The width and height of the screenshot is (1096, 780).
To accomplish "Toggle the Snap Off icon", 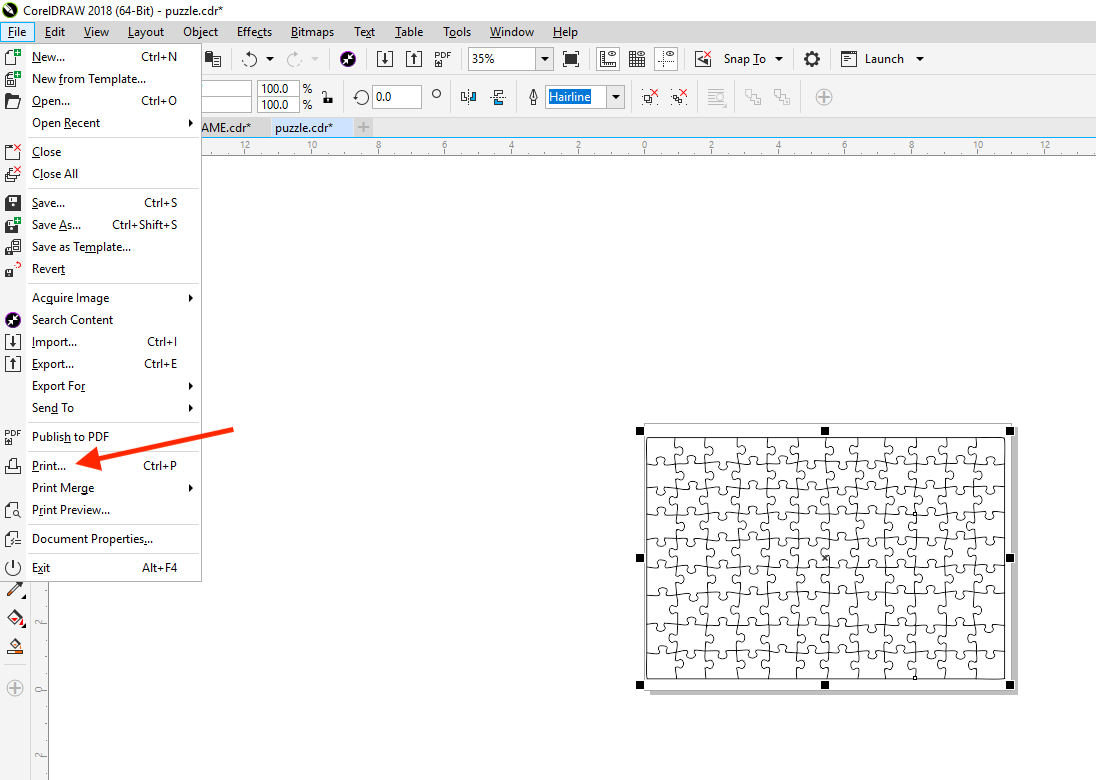I will pos(703,59).
